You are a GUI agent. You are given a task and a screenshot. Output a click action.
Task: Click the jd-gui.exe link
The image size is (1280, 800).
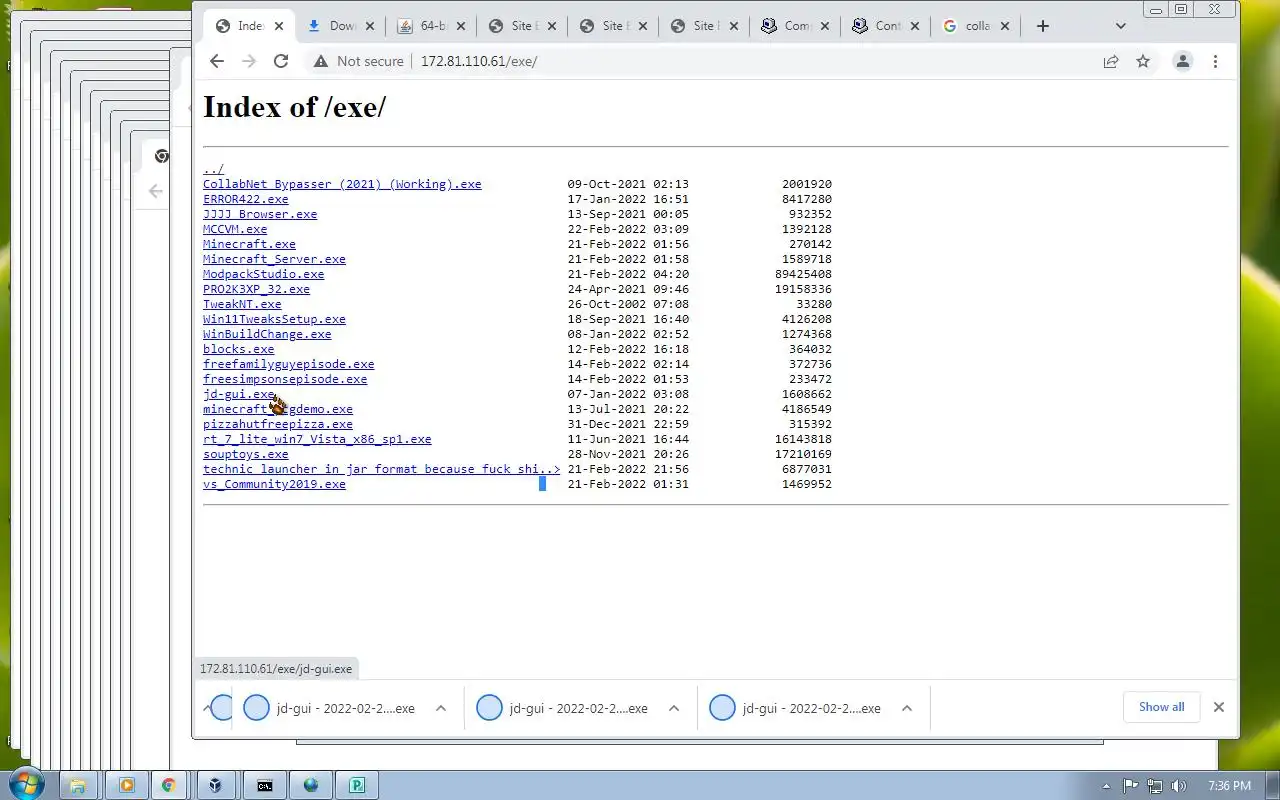[x=238, y=394]
